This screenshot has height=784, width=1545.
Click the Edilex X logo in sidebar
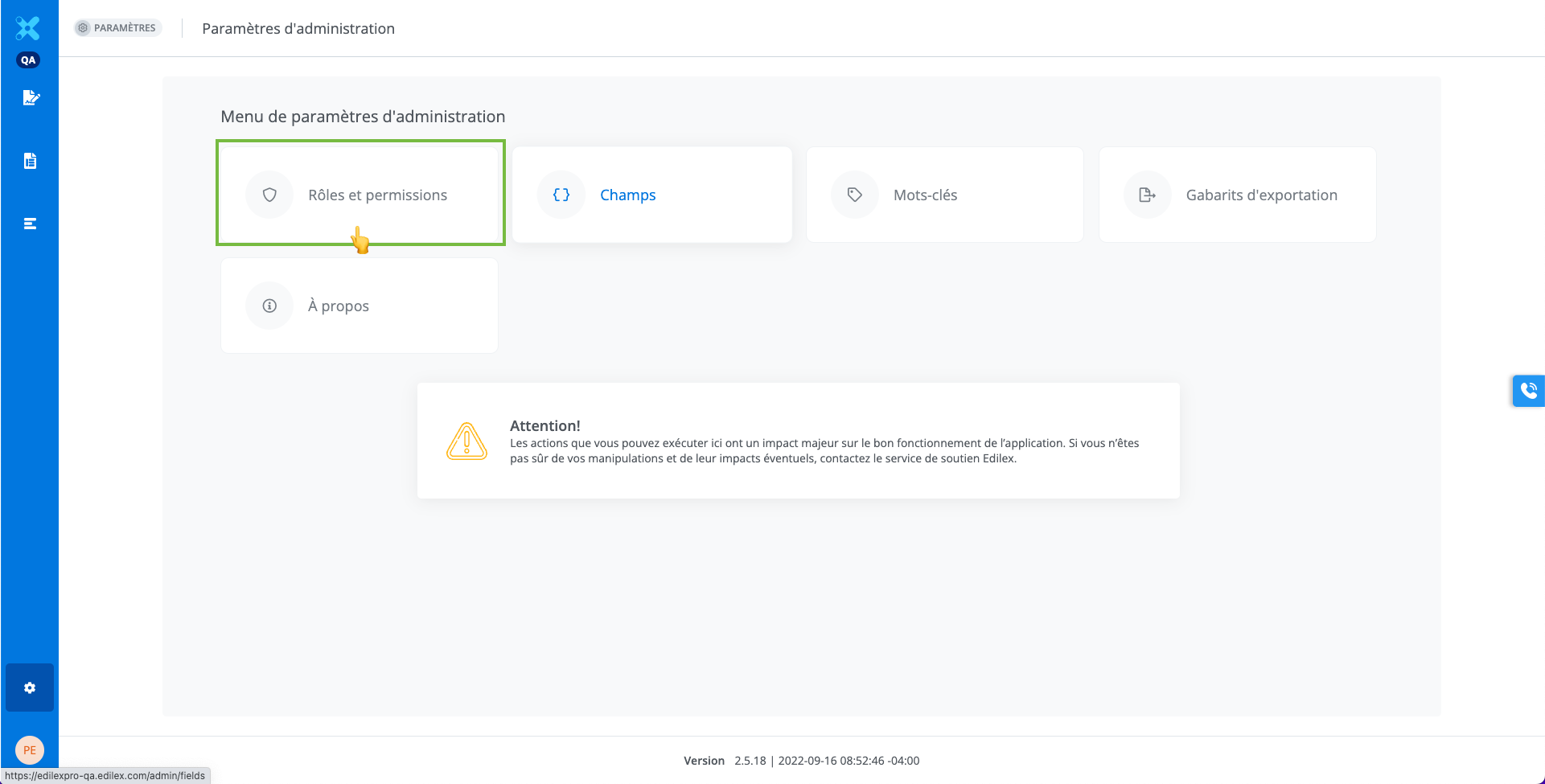(28, 28)
